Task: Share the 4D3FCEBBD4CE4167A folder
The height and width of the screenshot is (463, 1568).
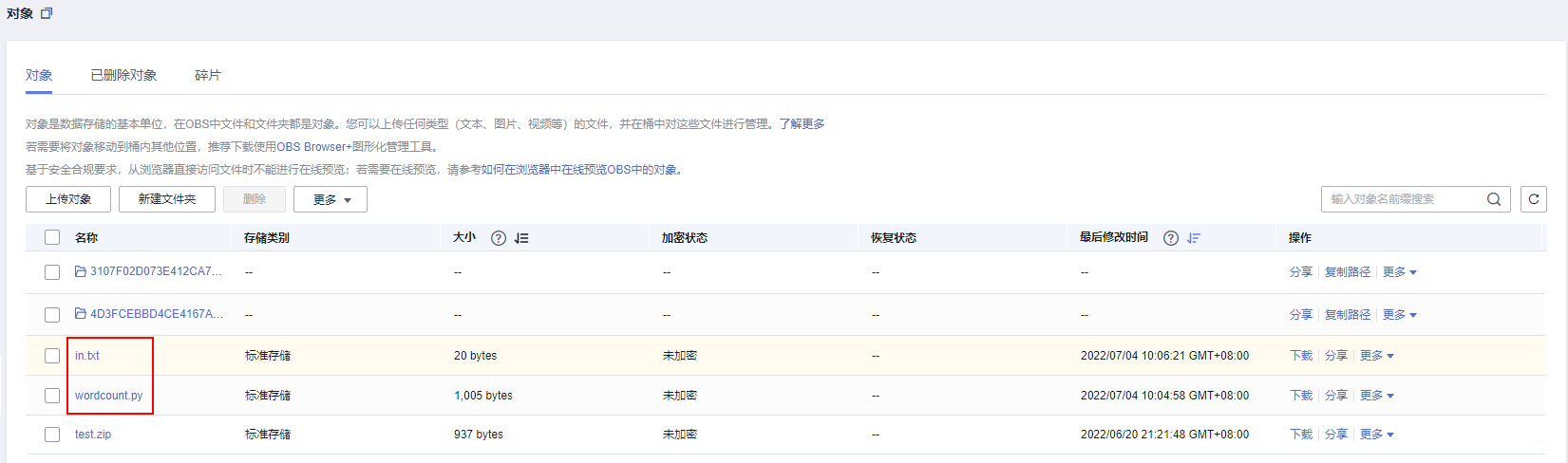Action: (1301, 315)
